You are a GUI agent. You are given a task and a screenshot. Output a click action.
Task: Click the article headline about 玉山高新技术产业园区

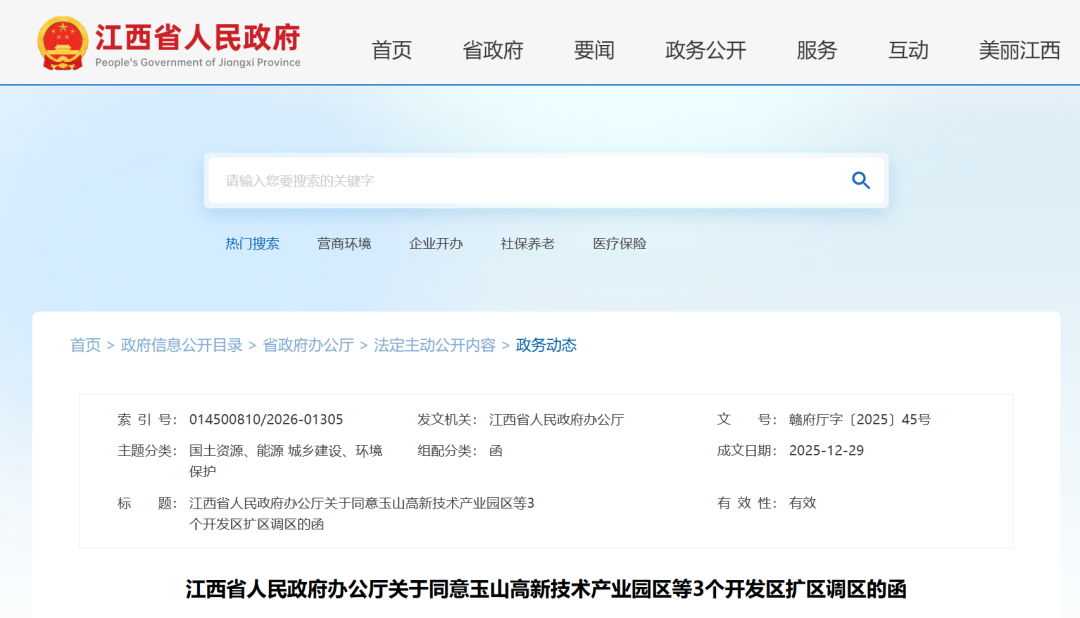(x=546, y=590)
